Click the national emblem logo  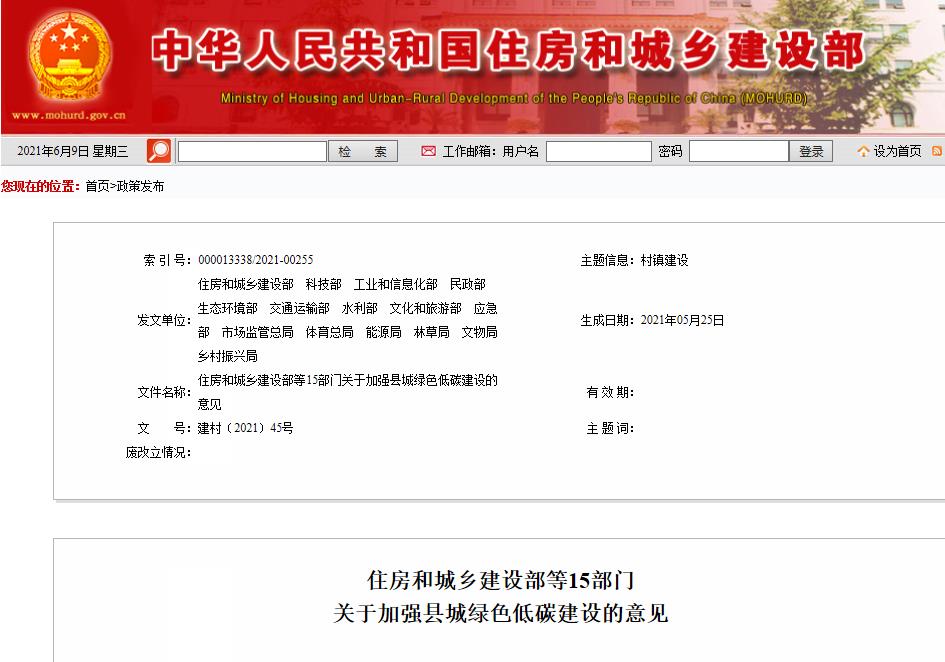click(x=69, y=55)
